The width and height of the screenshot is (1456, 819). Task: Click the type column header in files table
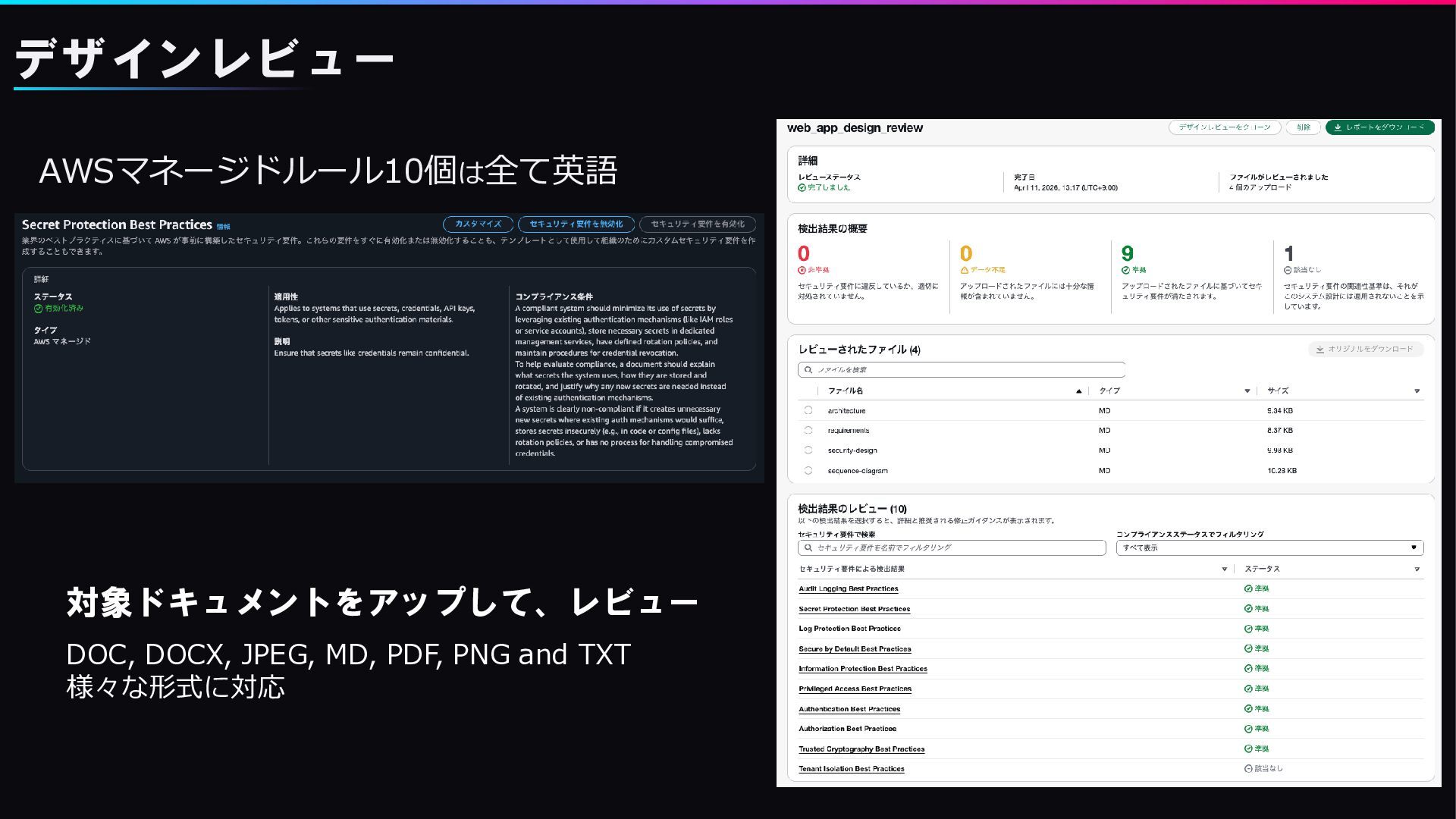[x=1109, y=391]
